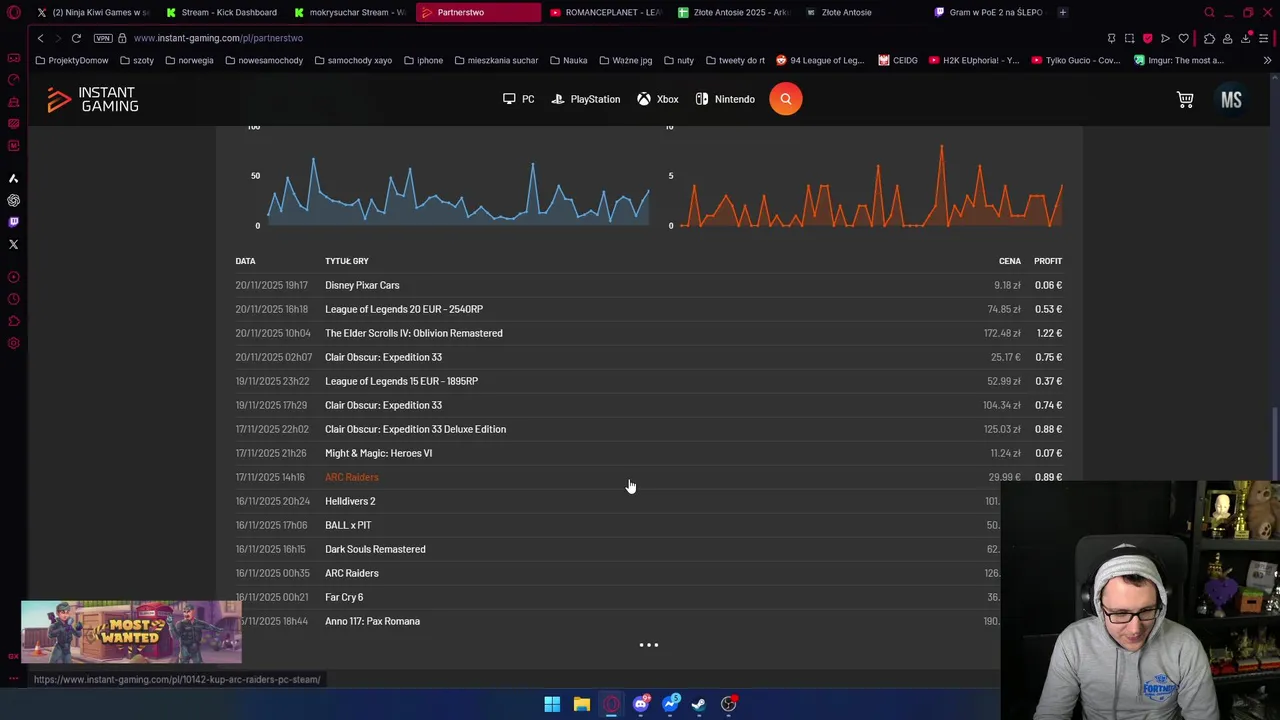Open ARC Raiders highlighted orange link
Image resolution: width=1280 pixels, height=720 pixels.
352,477
